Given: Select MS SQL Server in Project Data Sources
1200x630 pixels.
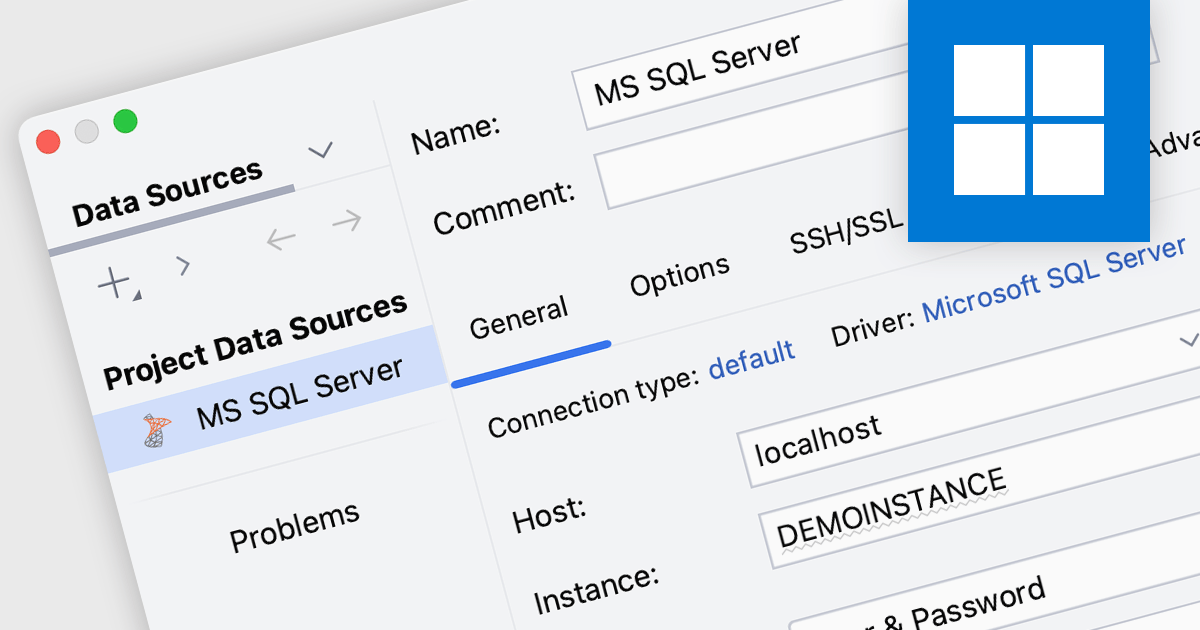Looking at the screenshot, I should pyautogui.click(x=298, y=391).
